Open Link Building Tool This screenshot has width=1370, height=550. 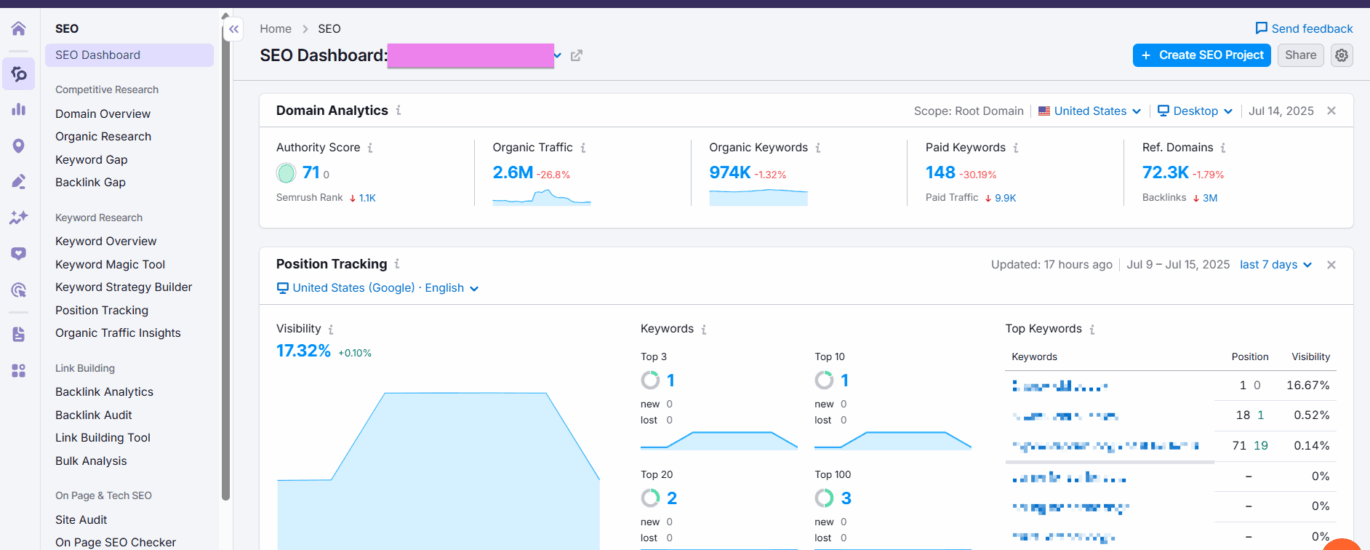coord(103,438)
